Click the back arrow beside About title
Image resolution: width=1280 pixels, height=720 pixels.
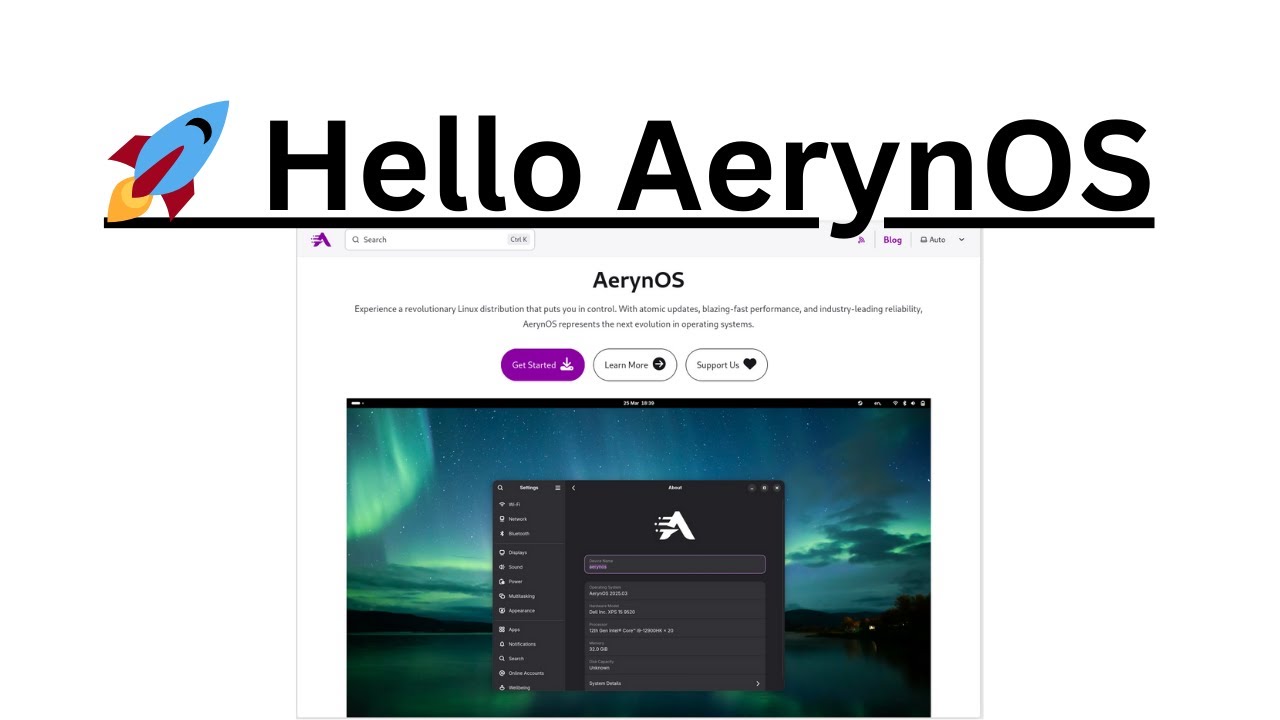pos(573,488)
